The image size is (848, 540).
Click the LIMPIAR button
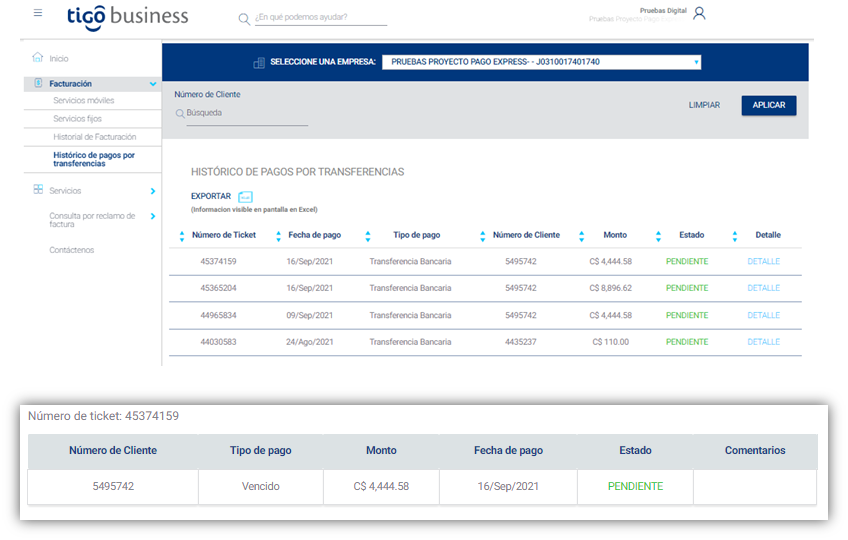pos(704,105)
